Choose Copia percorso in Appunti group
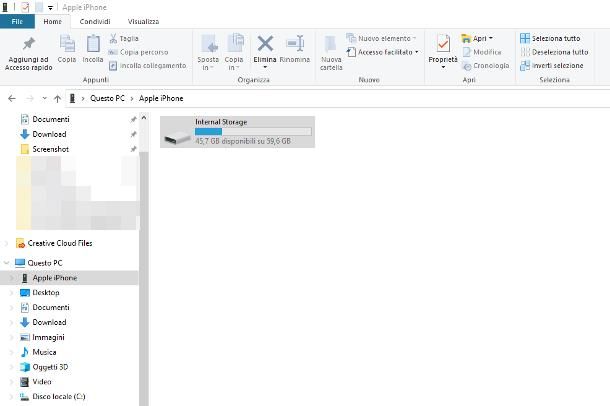The height and width of the screenshot is (406, 610). (x=138, y=52)
